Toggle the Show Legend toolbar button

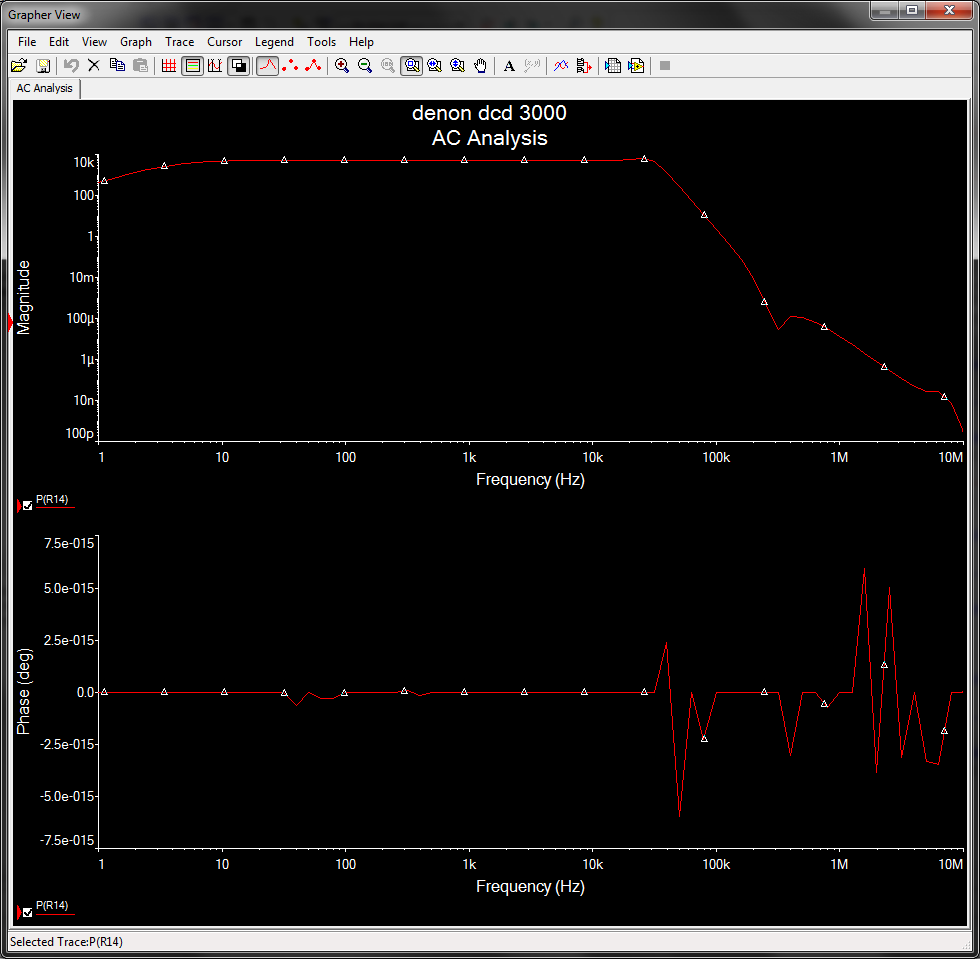click(x=192, y=66)
